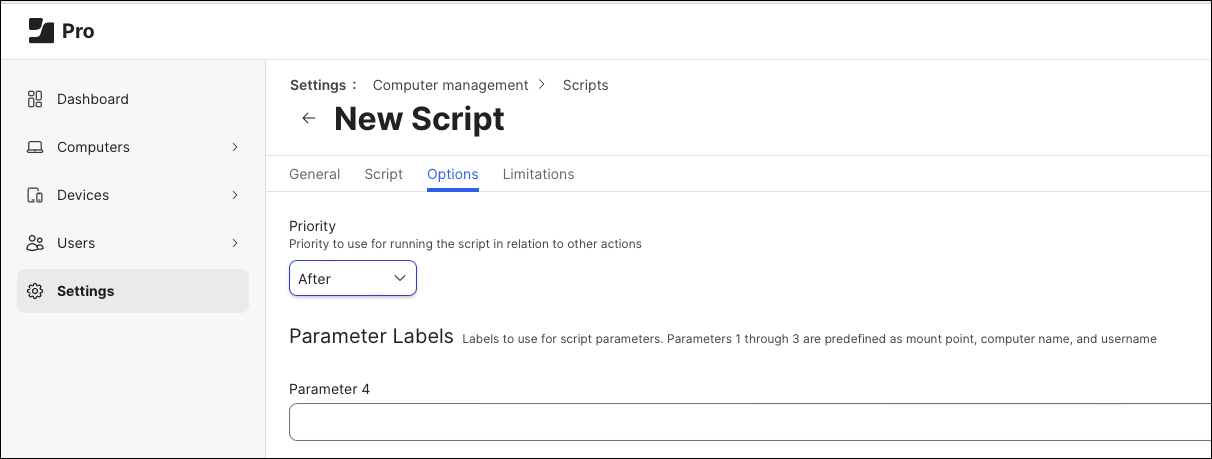
Task: Expand the Computers sidebar chevron
Action: (235, 147)
